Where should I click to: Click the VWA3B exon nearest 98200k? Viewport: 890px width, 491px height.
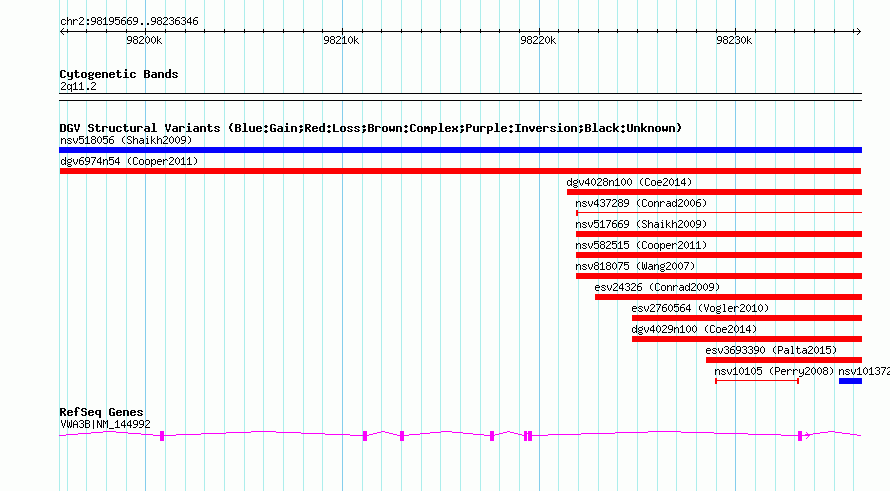point(162,436)
